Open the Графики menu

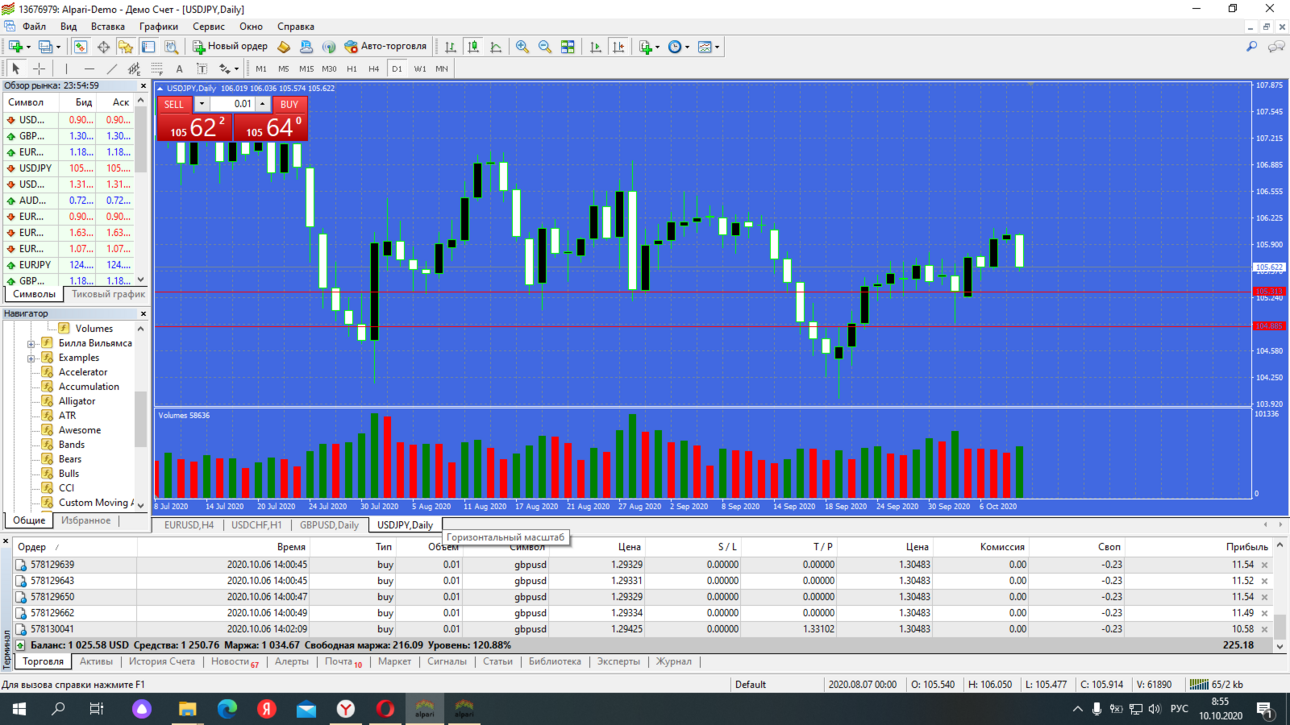(x=158, y=27)
